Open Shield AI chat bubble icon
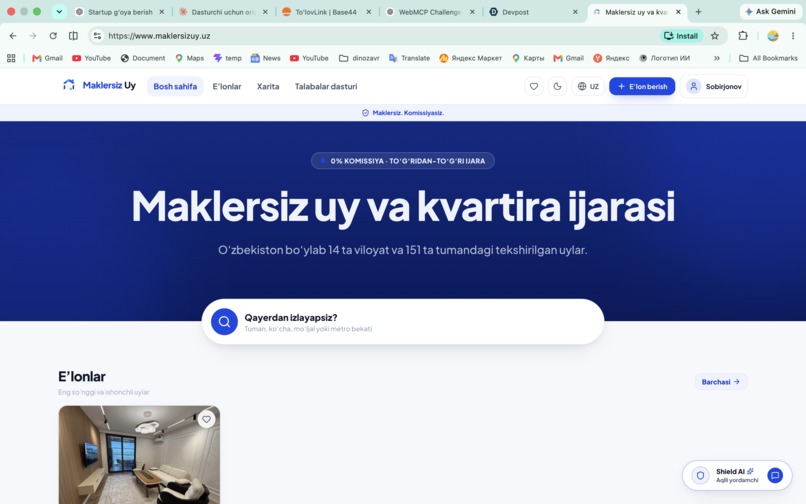Screen dimensions: 806x504 pos(775,475)
